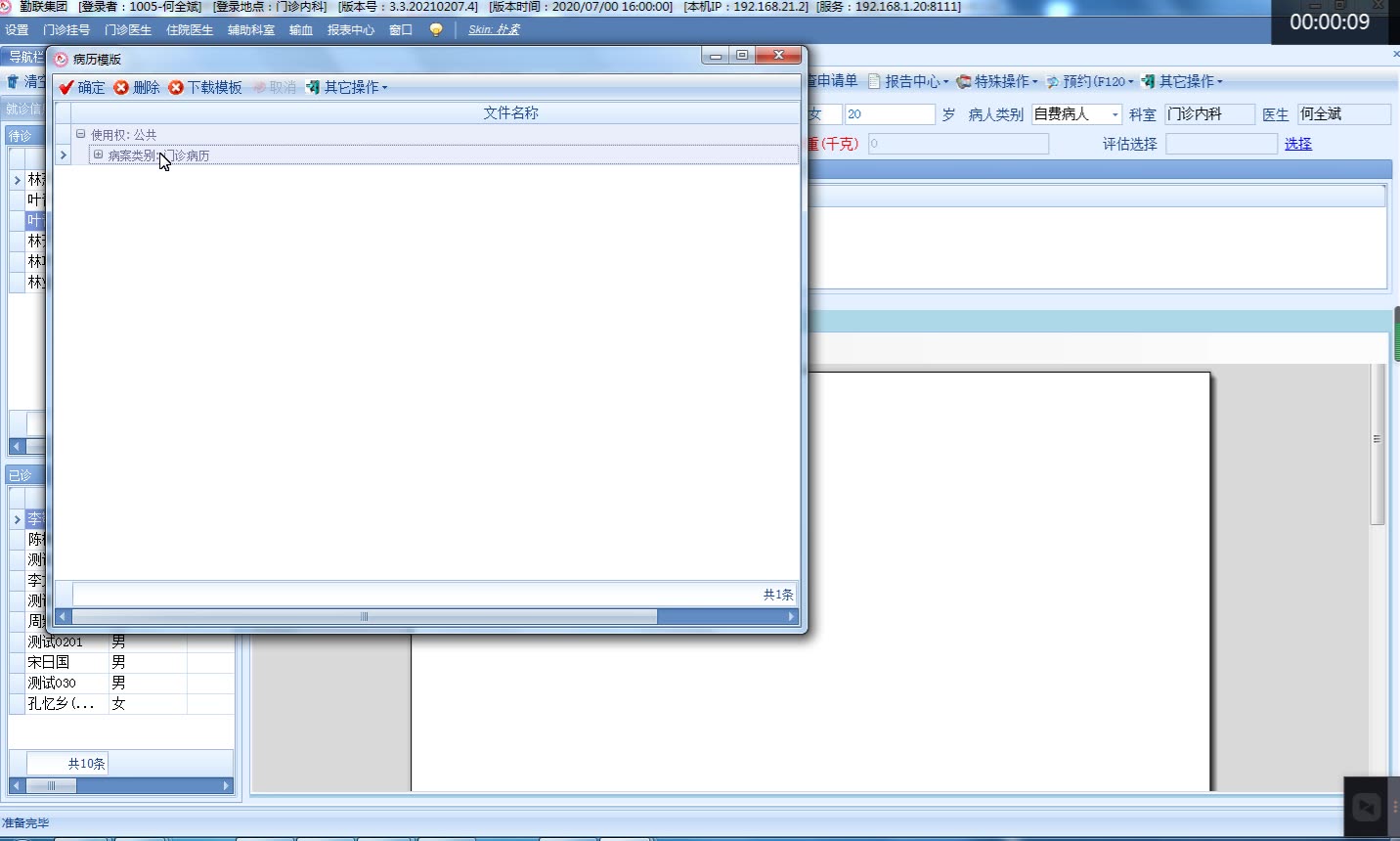The image size is (1400, 841).
Task: Select patient row 宋日国
Action: [121, 662]
